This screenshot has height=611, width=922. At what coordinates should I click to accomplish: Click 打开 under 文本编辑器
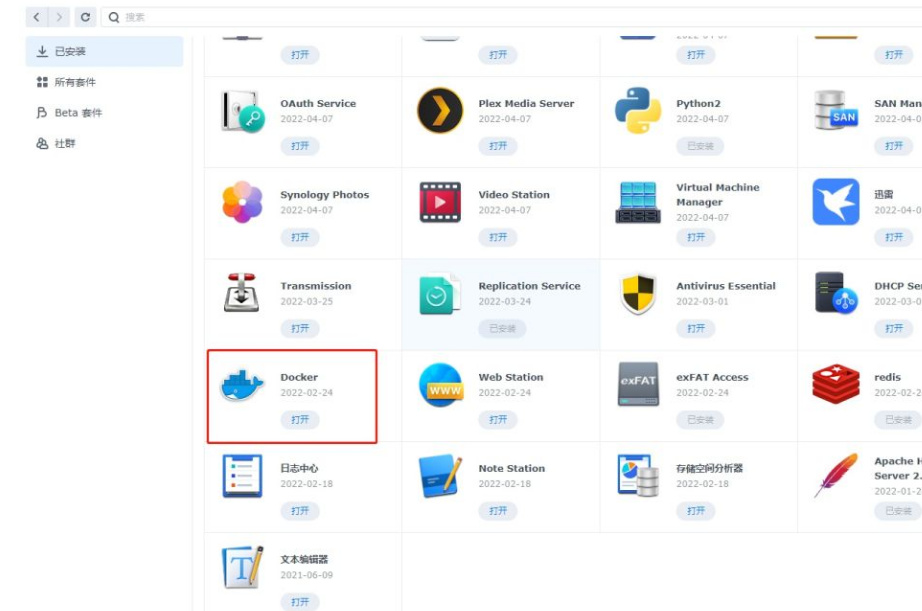300,602
